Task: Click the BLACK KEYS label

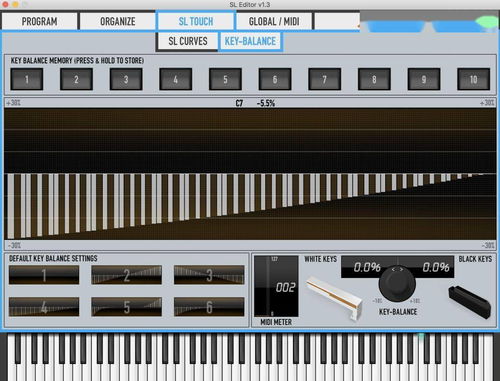Action: 475,259
